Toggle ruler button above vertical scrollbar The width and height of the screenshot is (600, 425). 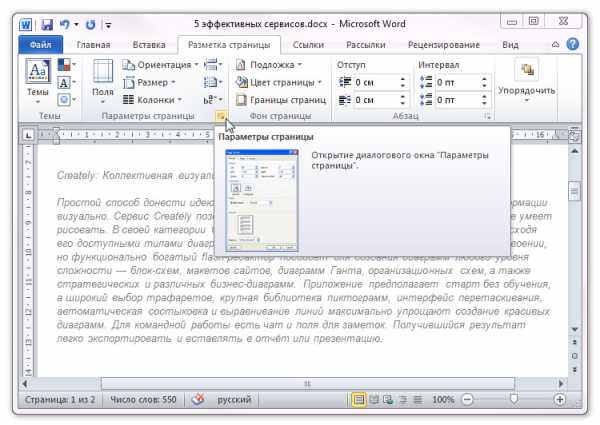(x=574, y=134)
